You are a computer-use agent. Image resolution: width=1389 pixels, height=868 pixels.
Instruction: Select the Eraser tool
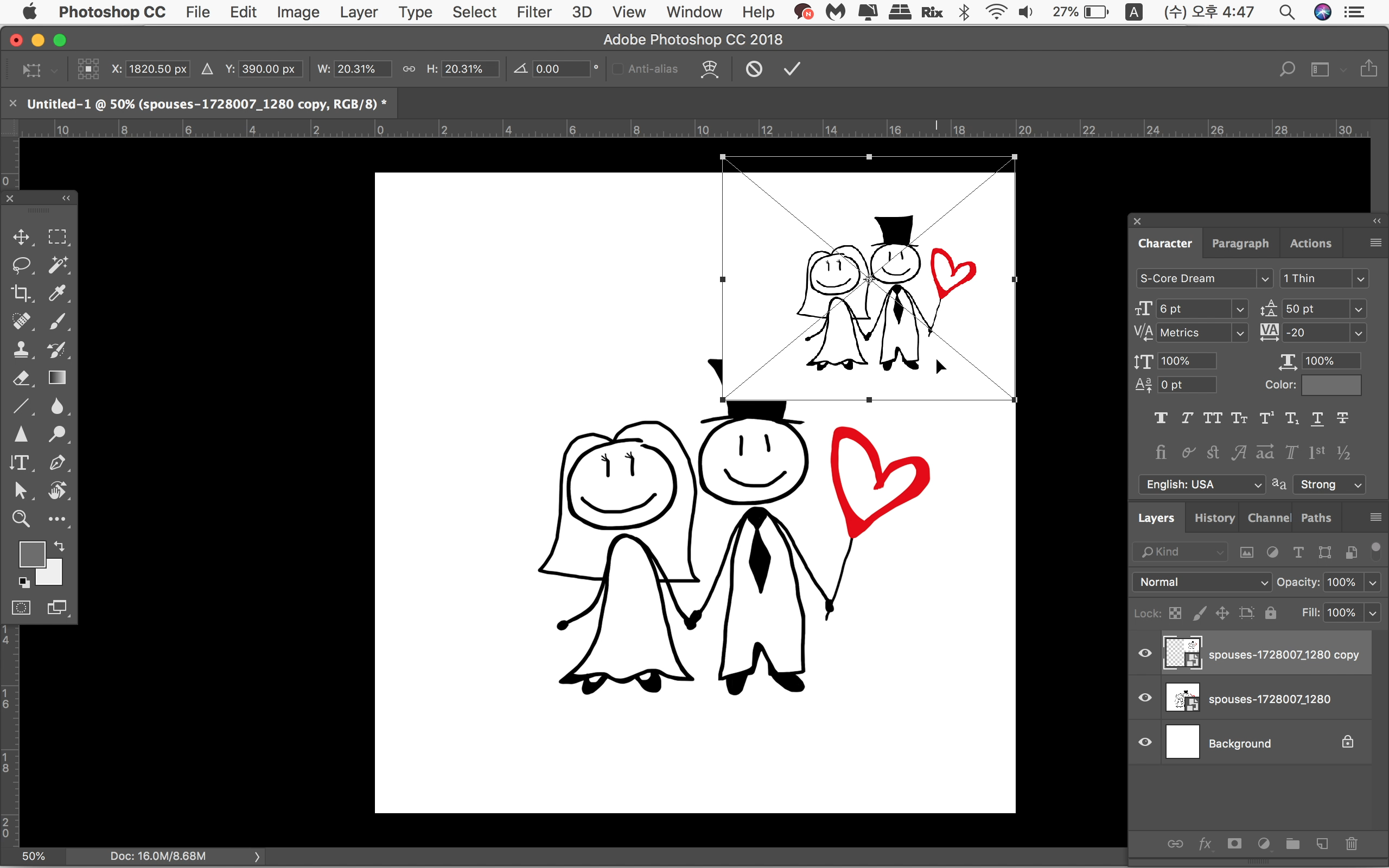pos(21,378)
